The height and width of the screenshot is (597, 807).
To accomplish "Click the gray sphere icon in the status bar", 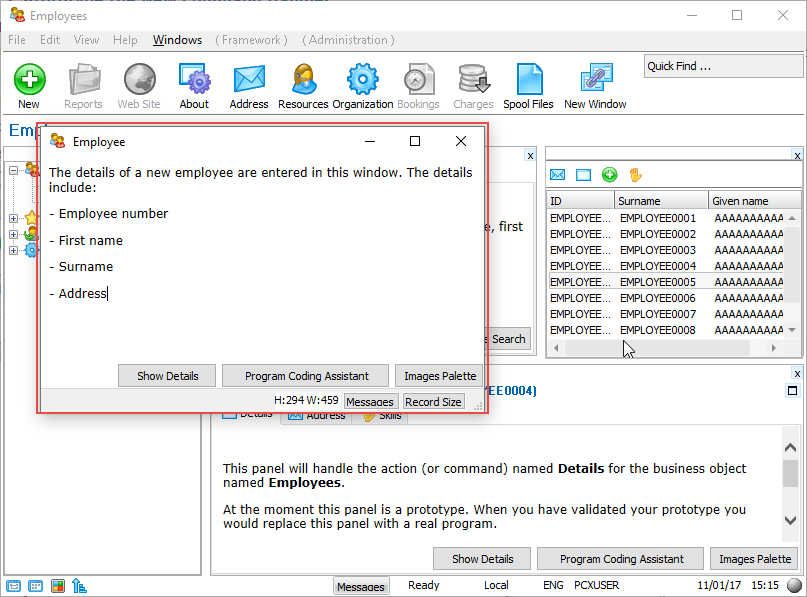I will [795, 586].
